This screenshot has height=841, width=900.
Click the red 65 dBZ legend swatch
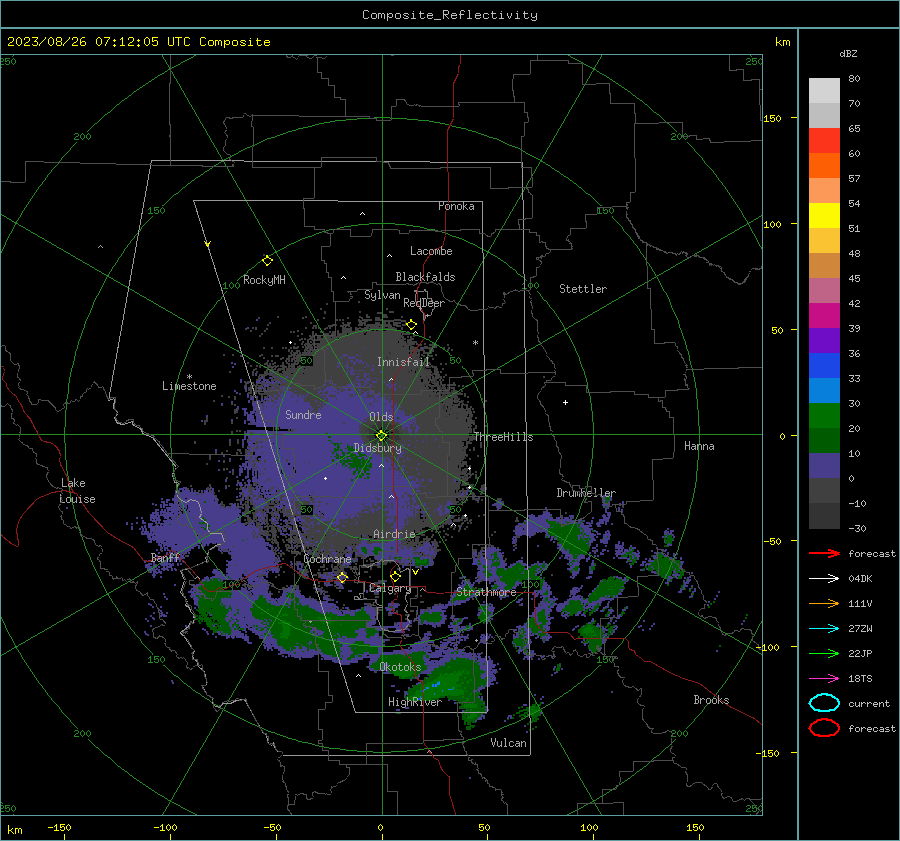click(x=824, y=140)
